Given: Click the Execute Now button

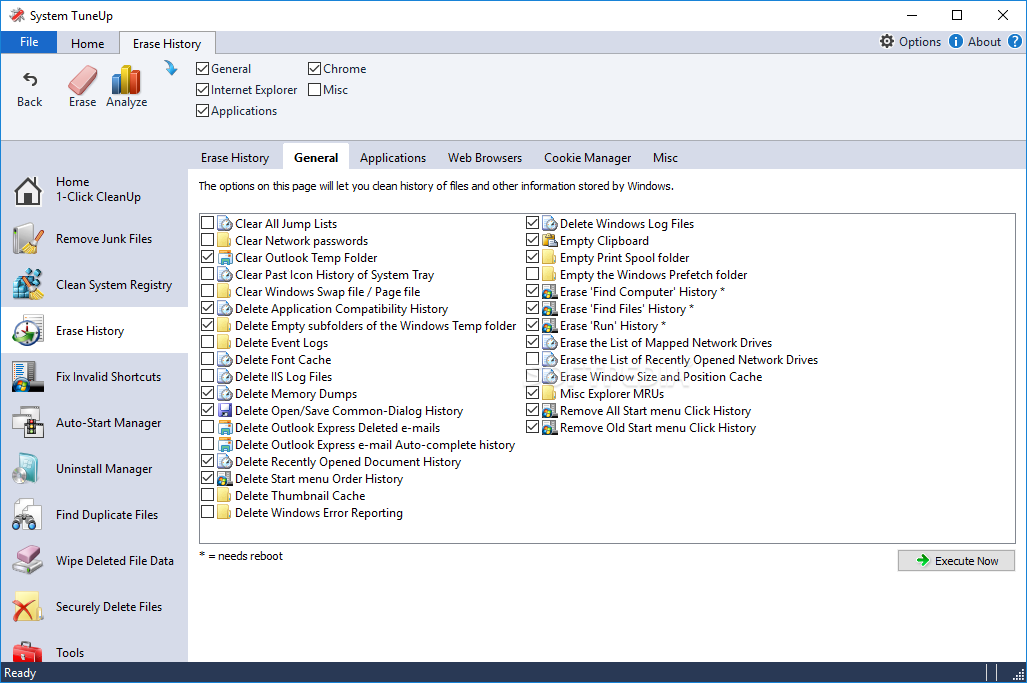Looking at the screenshot, I should tap(956, 561).
